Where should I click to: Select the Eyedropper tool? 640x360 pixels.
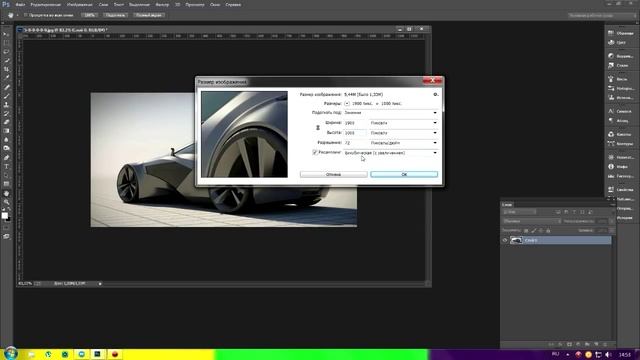point(6,78)
